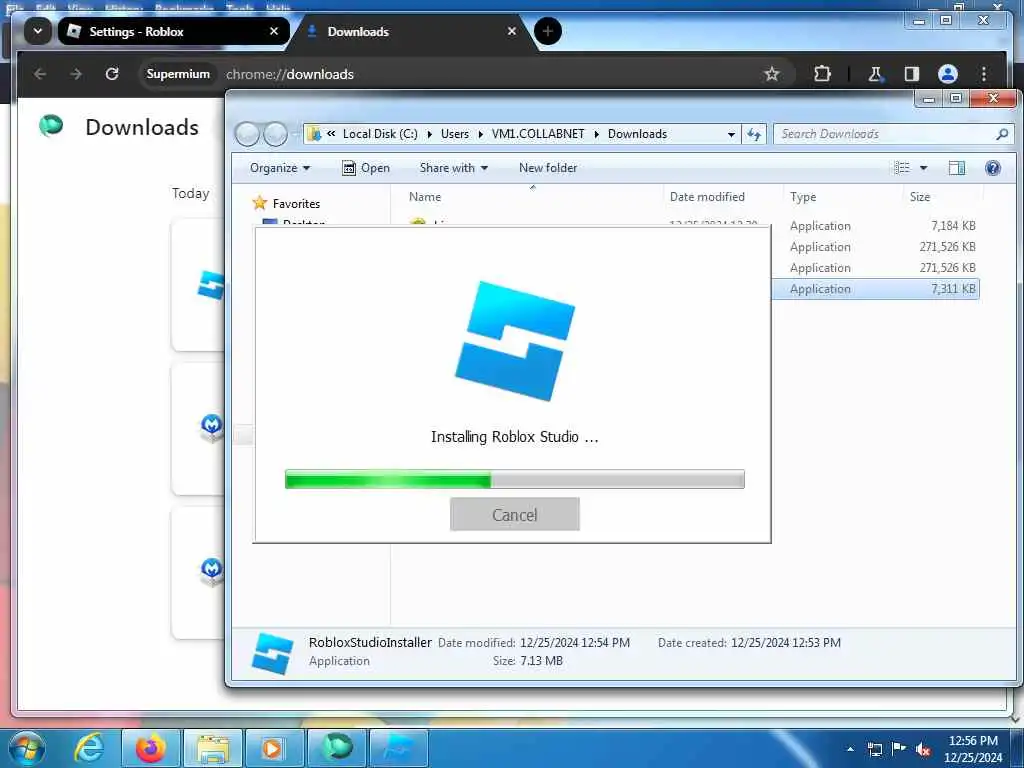Bookmark this page with the star icon
The width and height of the screenshot is (1024, 768).
point(772,74)
